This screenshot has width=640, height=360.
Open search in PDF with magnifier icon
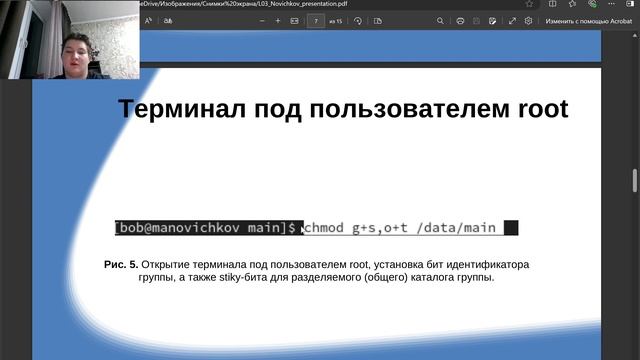click(440, 21)
